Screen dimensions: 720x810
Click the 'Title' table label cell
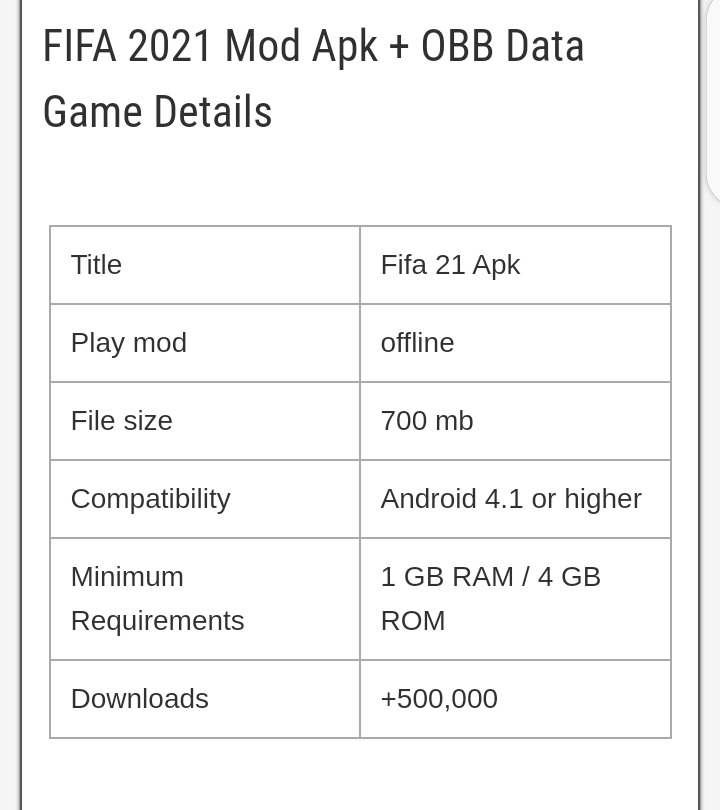pyautogui.click(x=96, y=265)
